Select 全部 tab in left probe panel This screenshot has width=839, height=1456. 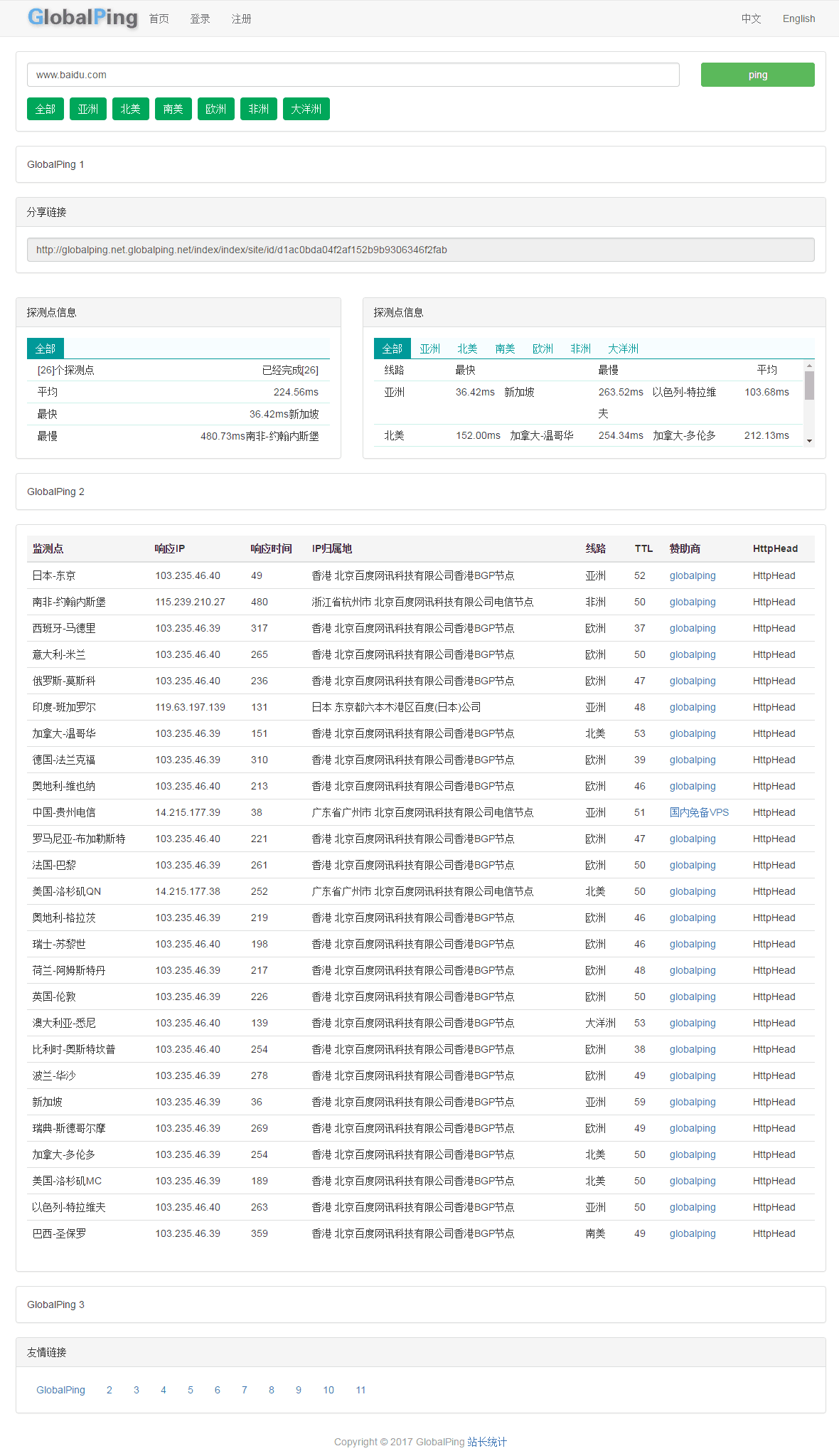(46, 349)
